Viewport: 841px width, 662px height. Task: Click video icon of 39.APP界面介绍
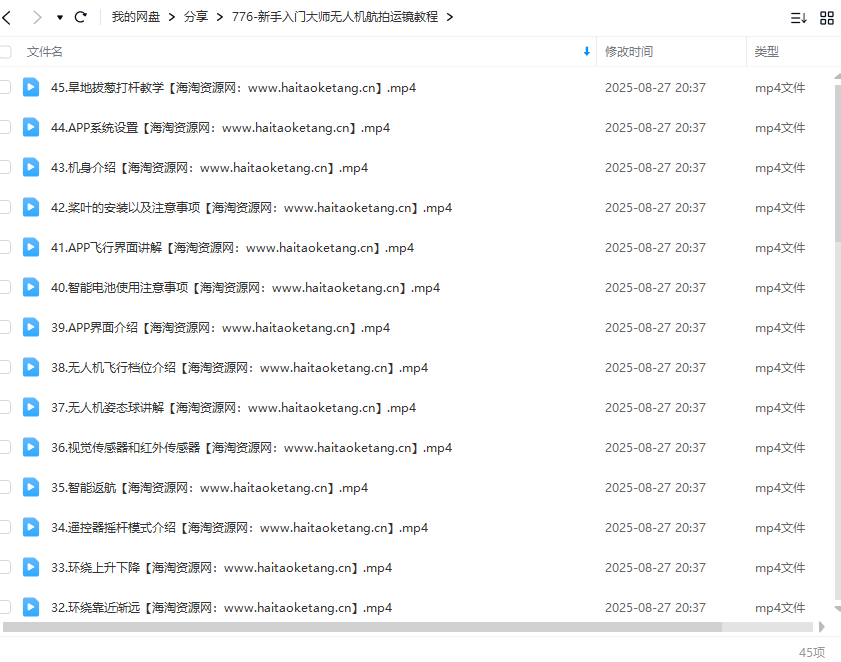31,327
